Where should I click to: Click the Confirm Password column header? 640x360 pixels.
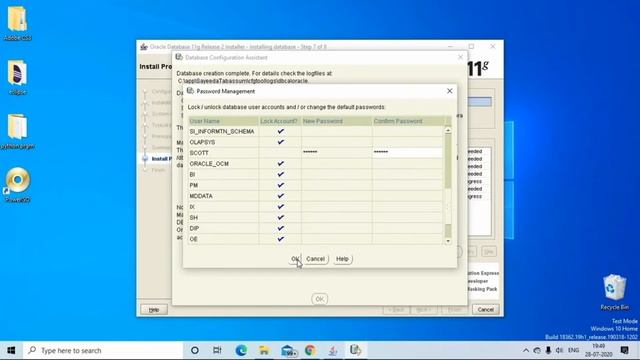[407, 121]
